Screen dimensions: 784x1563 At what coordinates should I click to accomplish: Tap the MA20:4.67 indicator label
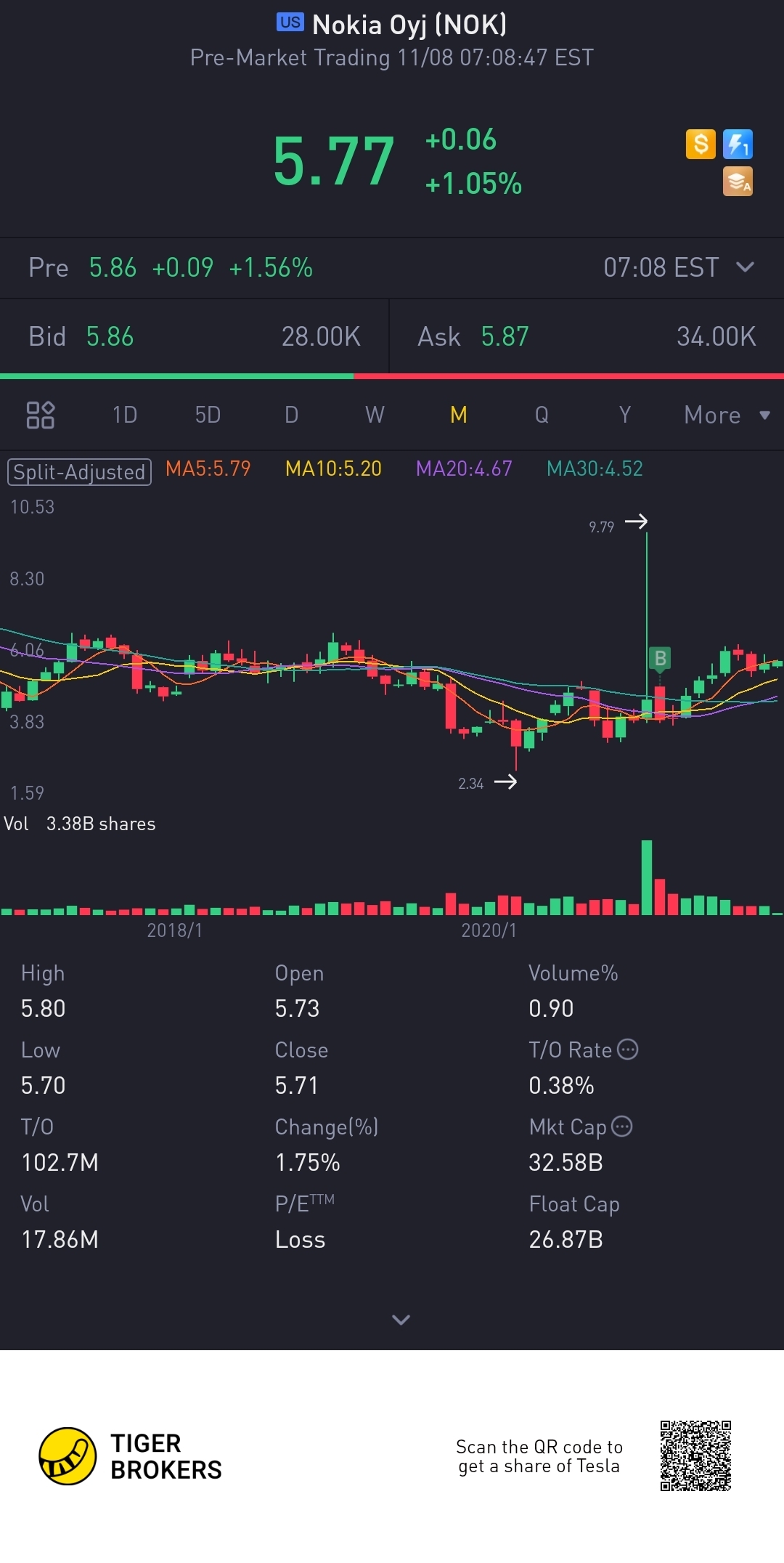[x=464, y=468]
